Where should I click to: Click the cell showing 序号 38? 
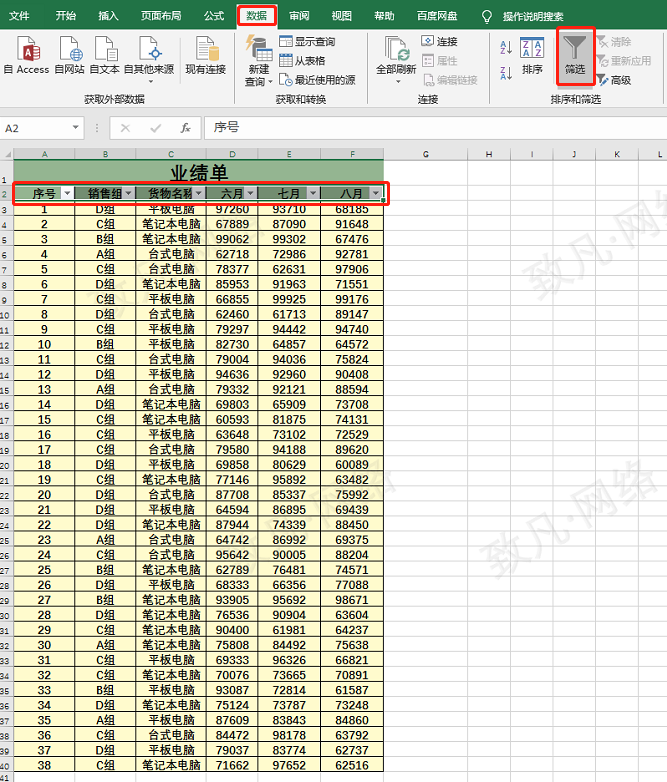[x=44, y=765]
